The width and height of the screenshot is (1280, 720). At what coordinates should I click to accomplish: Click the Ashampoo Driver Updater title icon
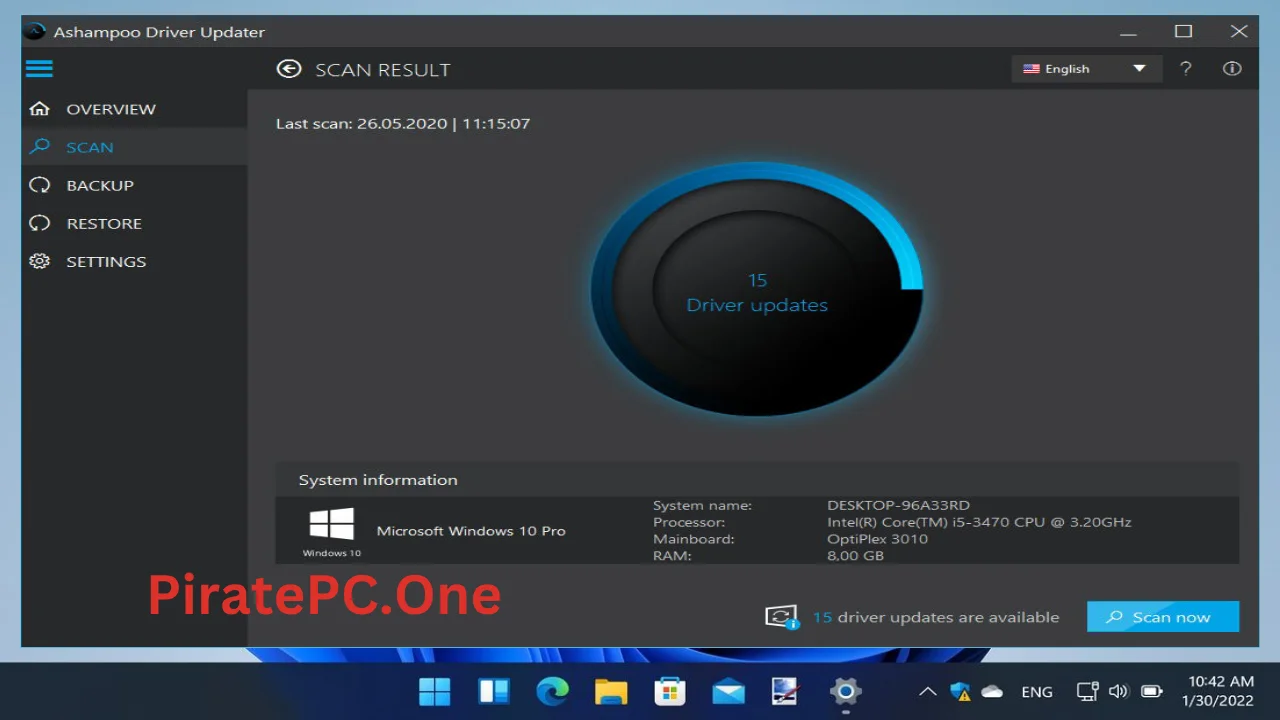click(x=35, y=31)
